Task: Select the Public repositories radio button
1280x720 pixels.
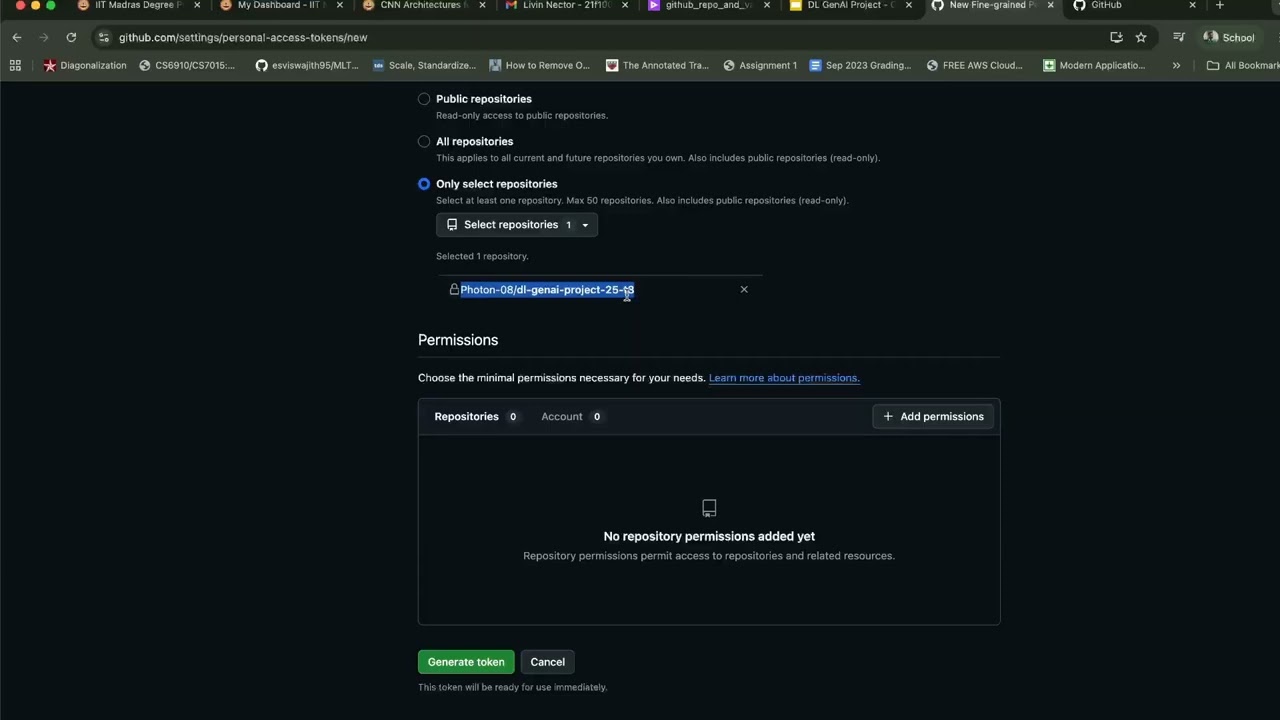Action: 424,99
